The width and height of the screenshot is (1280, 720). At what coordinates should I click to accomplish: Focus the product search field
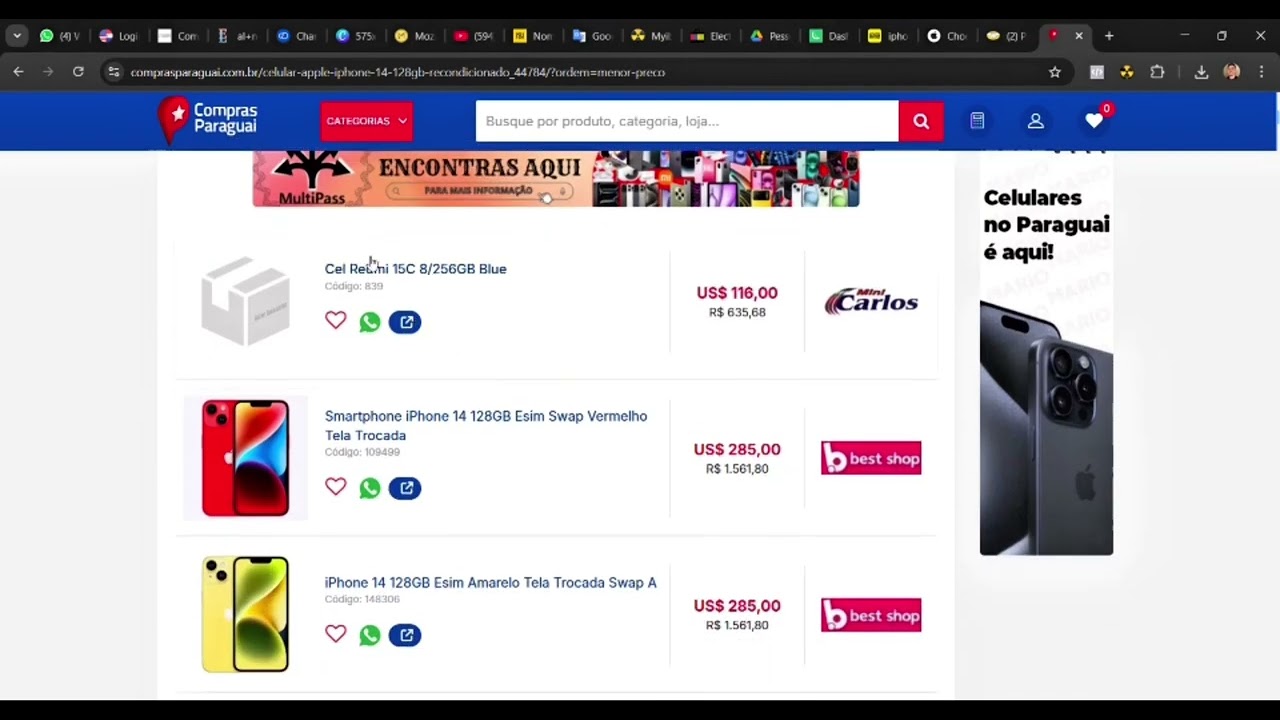coord(687,121)
